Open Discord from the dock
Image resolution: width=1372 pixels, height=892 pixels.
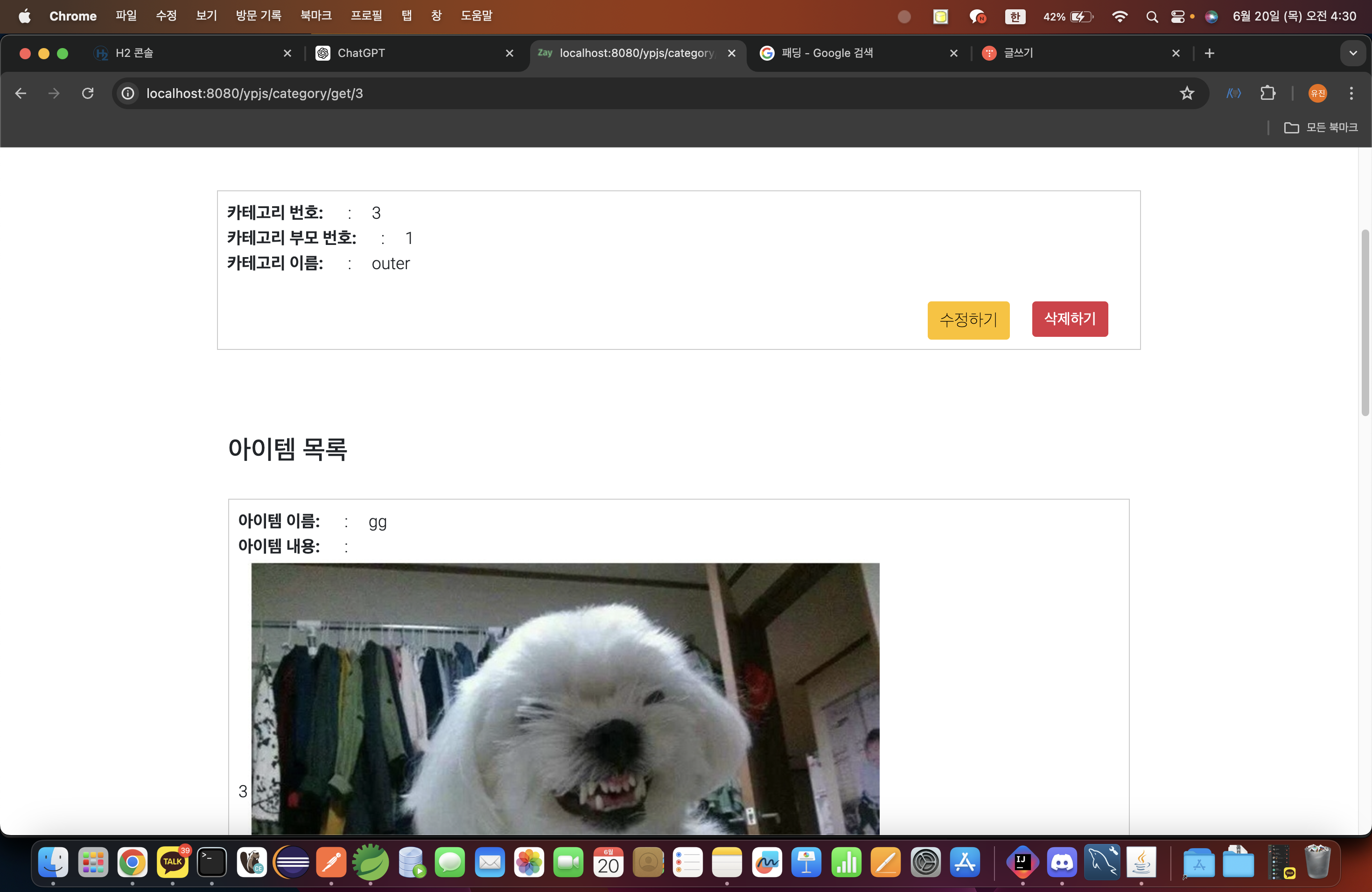1062,862
